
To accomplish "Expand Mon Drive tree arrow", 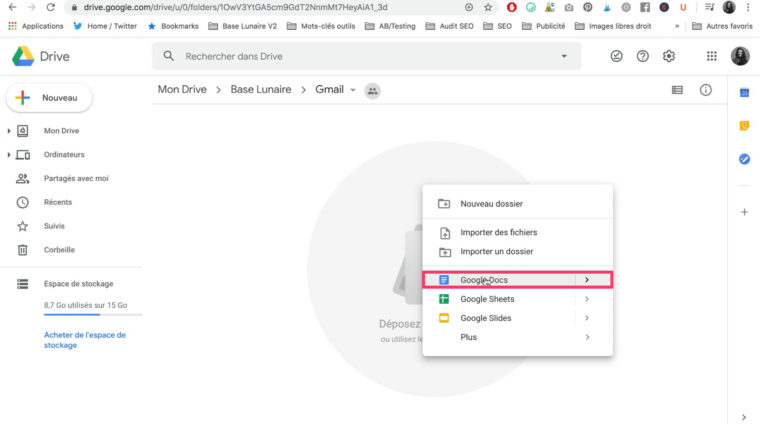I will click(x=9, y=131).
